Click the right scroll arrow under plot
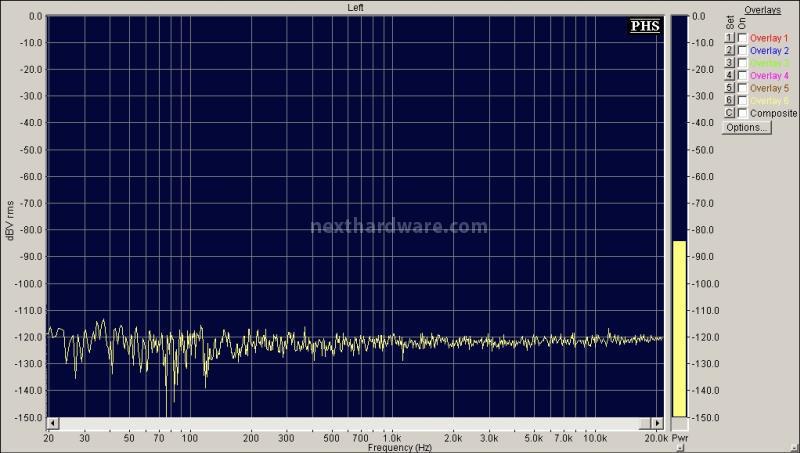Screen dimensions: 800x453 point(657,423)
